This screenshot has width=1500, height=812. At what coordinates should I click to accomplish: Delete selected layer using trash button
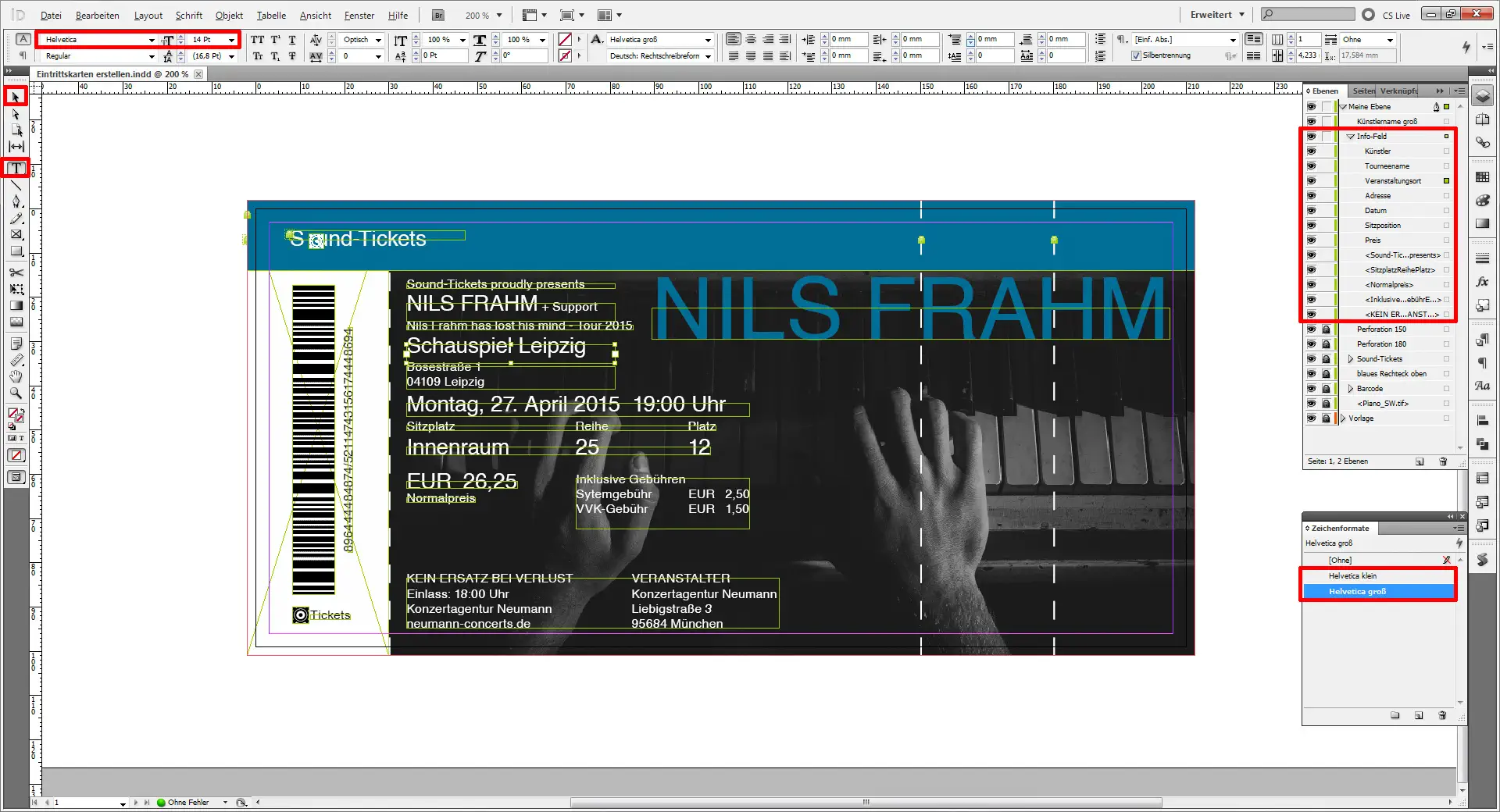1441,461
